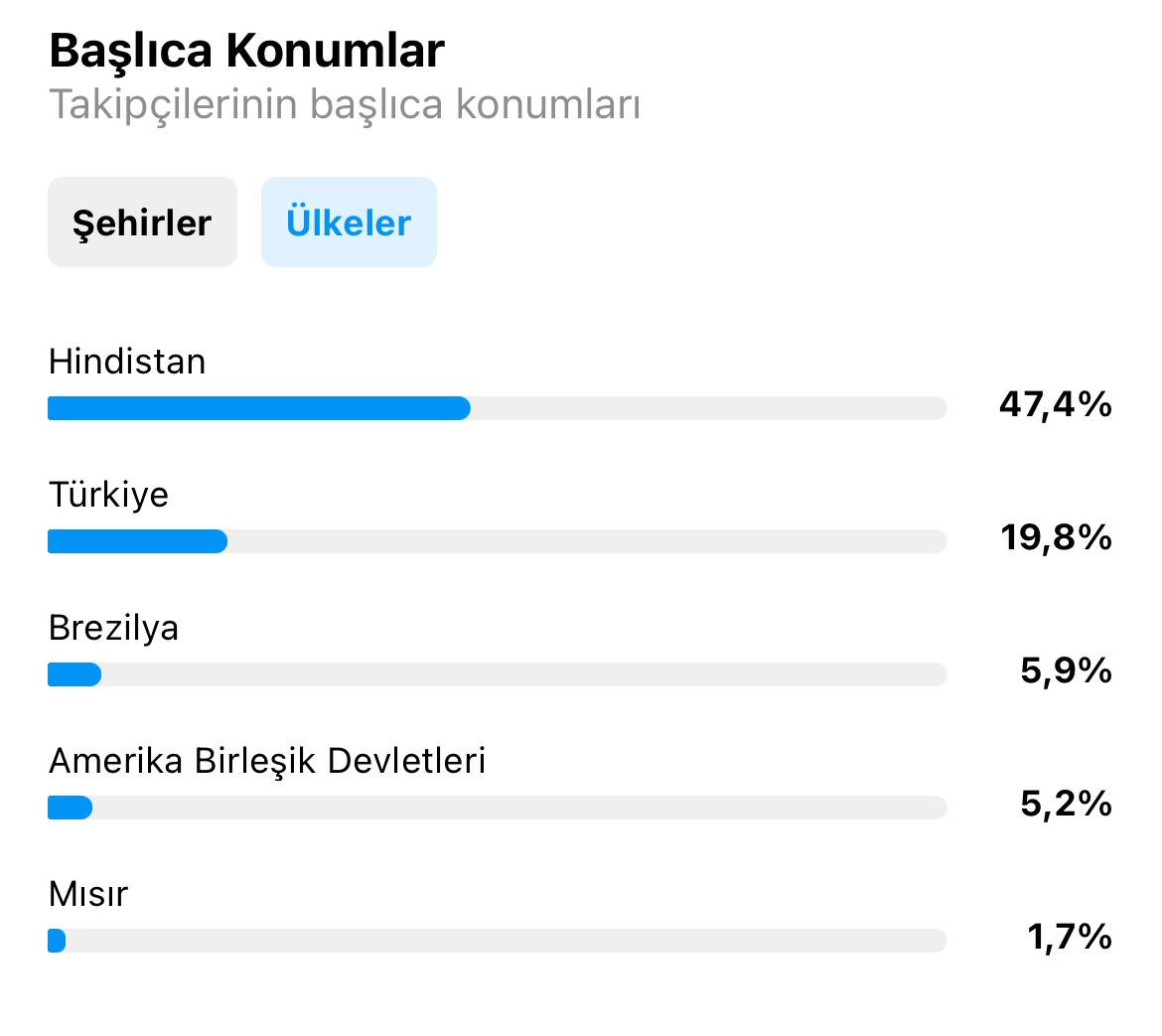The width and height of the screenshot is (1162, 1036).
Task: Click the Mısır progress bar
Action: click(498, 941)
